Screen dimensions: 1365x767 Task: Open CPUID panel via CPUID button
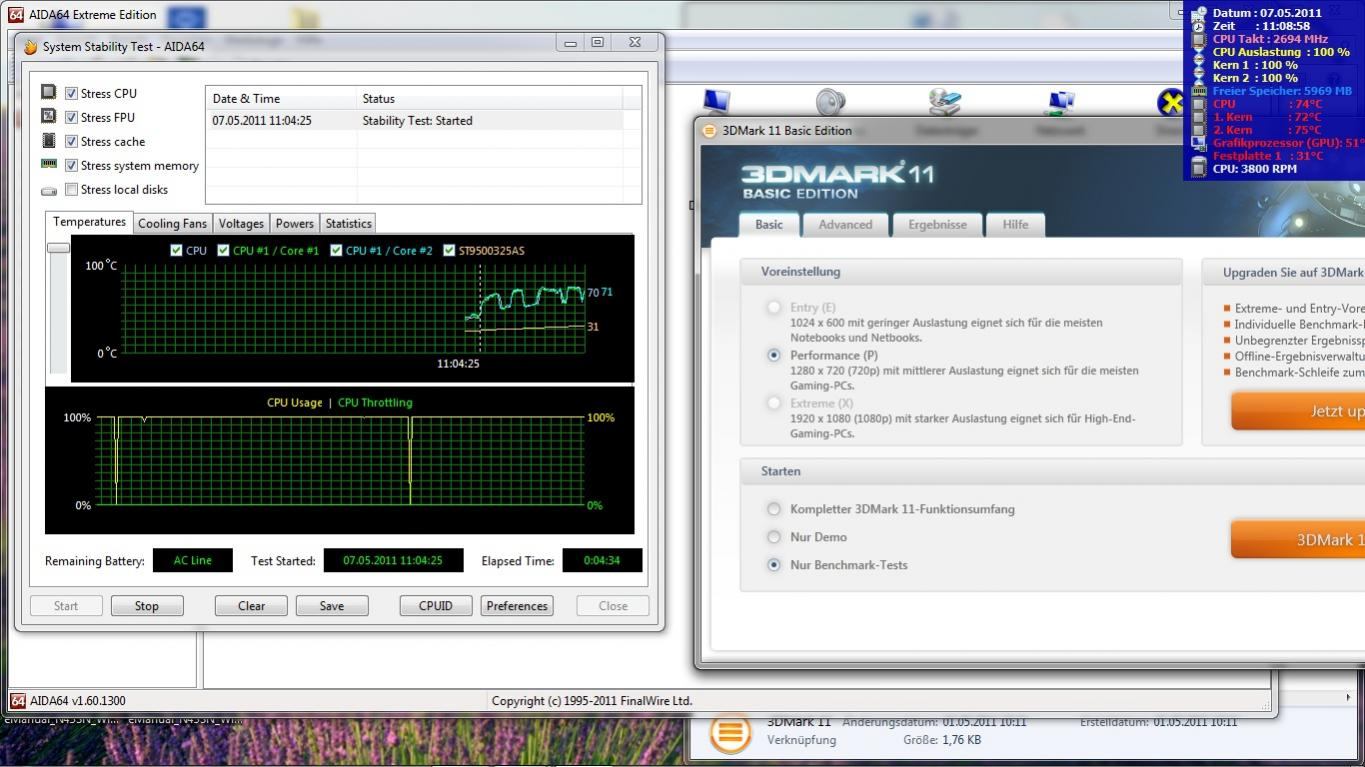(436, 606)
